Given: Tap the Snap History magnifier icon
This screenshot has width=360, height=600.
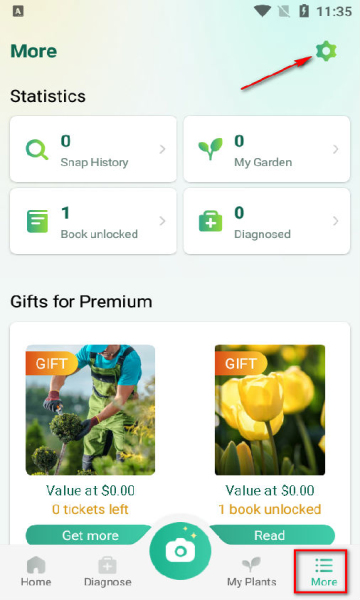Looking at the screenshot, I should [37, 149].
